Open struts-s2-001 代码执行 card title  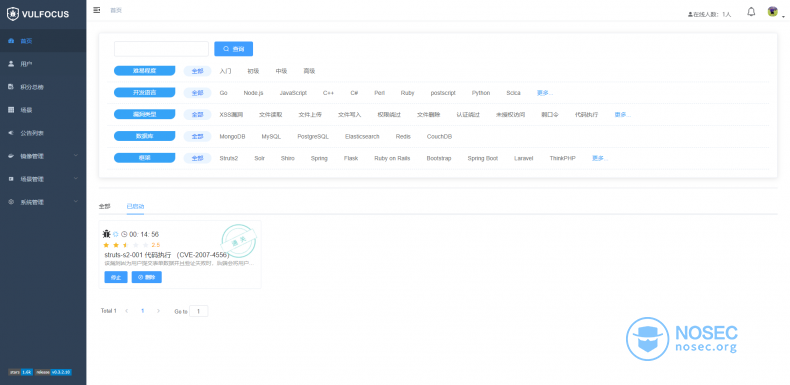click(167, 255)
